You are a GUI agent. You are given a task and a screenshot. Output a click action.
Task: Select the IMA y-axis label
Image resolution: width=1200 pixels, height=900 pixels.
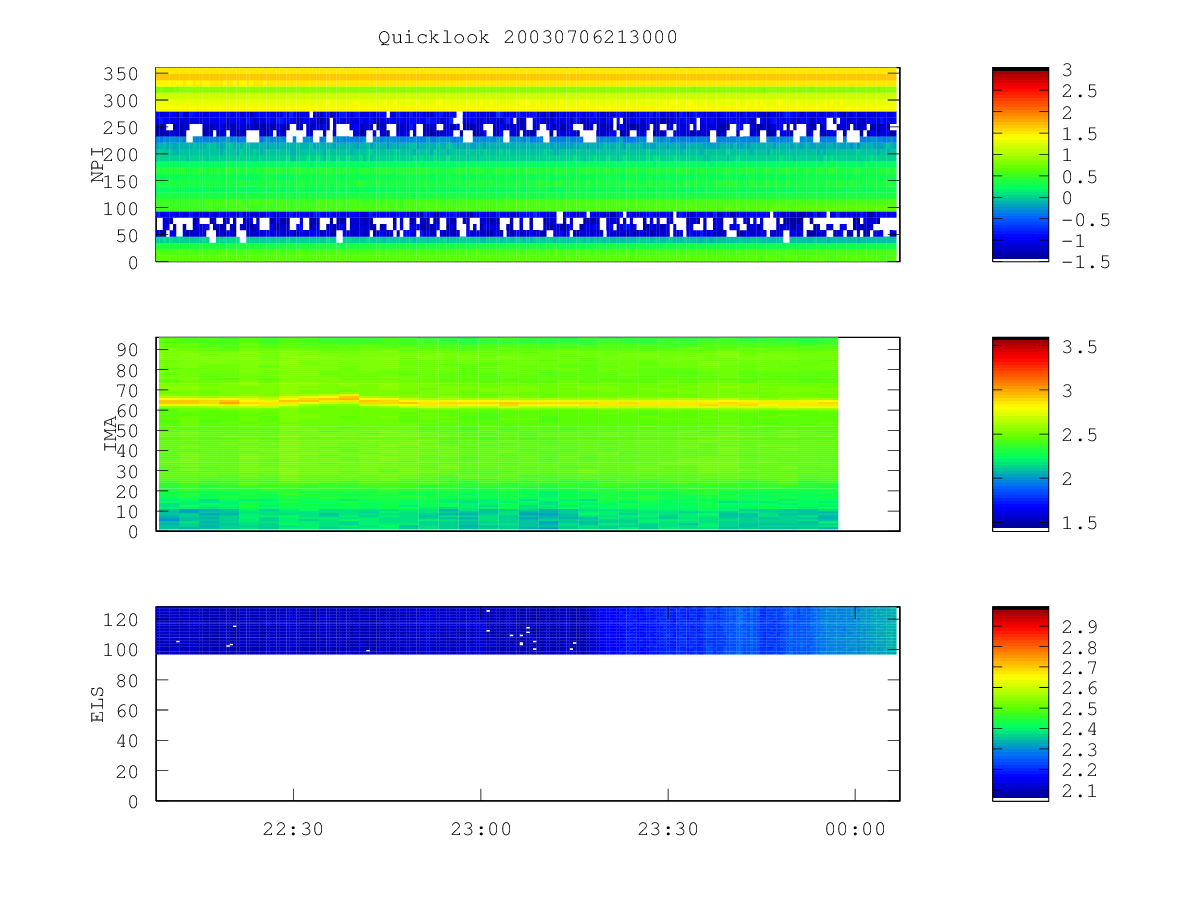[111, 434]
